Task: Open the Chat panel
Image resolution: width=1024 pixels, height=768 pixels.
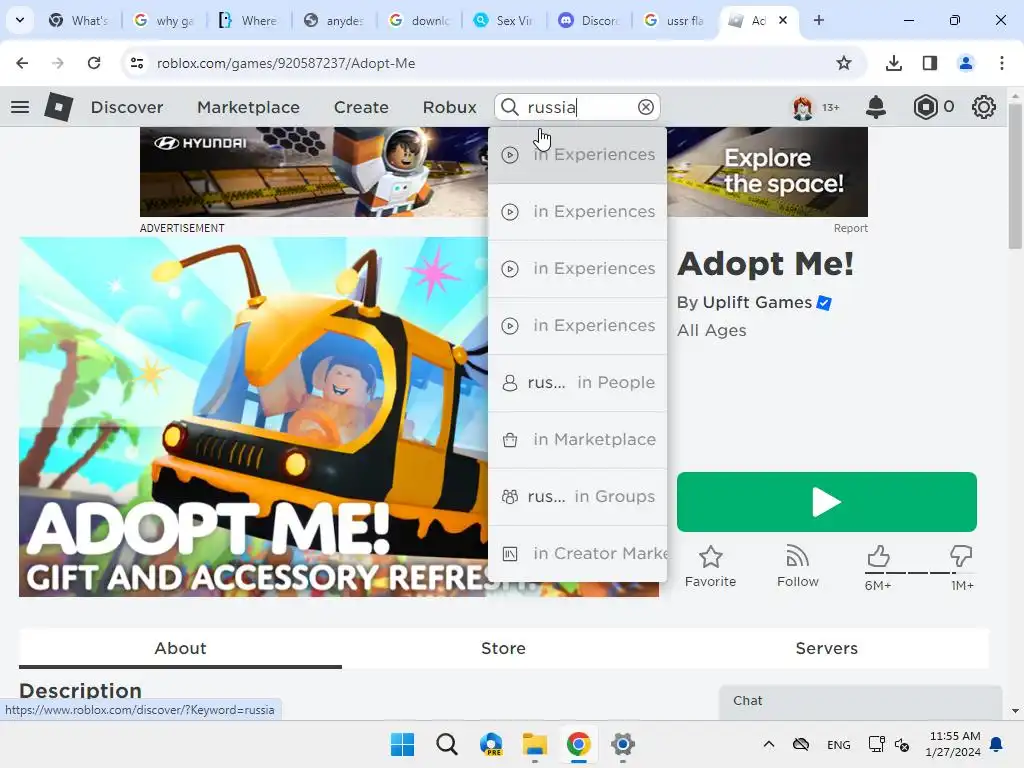Action: [860, 701]
